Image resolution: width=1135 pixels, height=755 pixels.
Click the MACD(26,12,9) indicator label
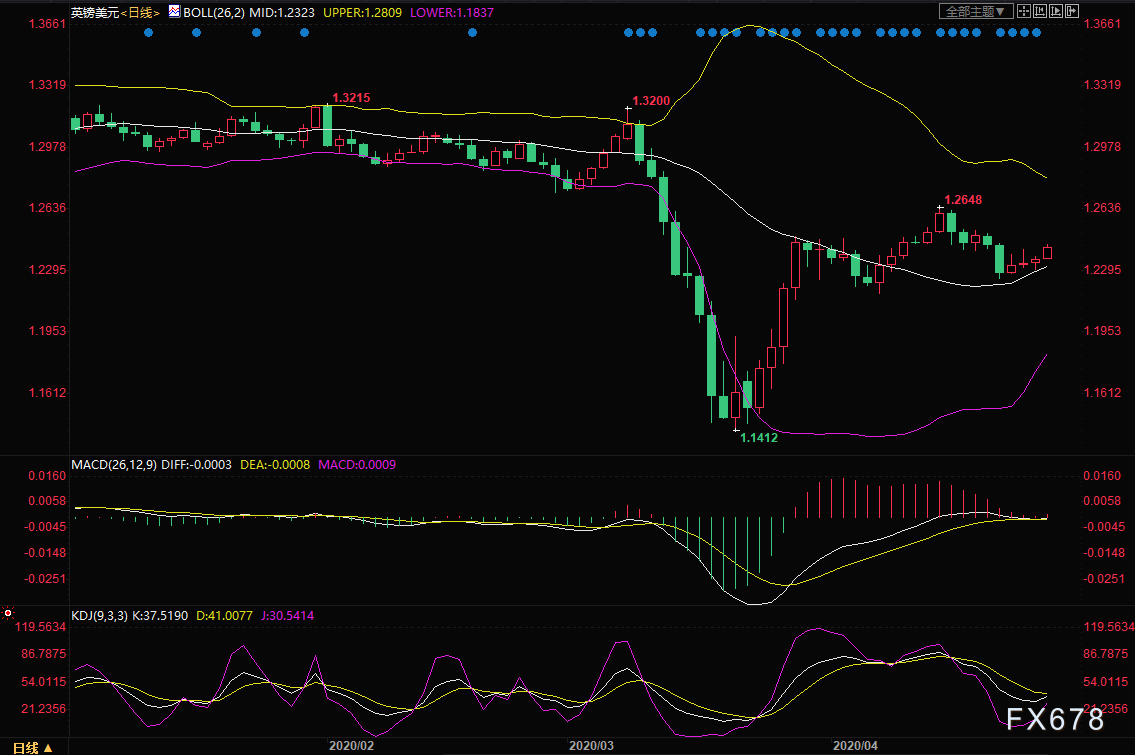(114, 465)
